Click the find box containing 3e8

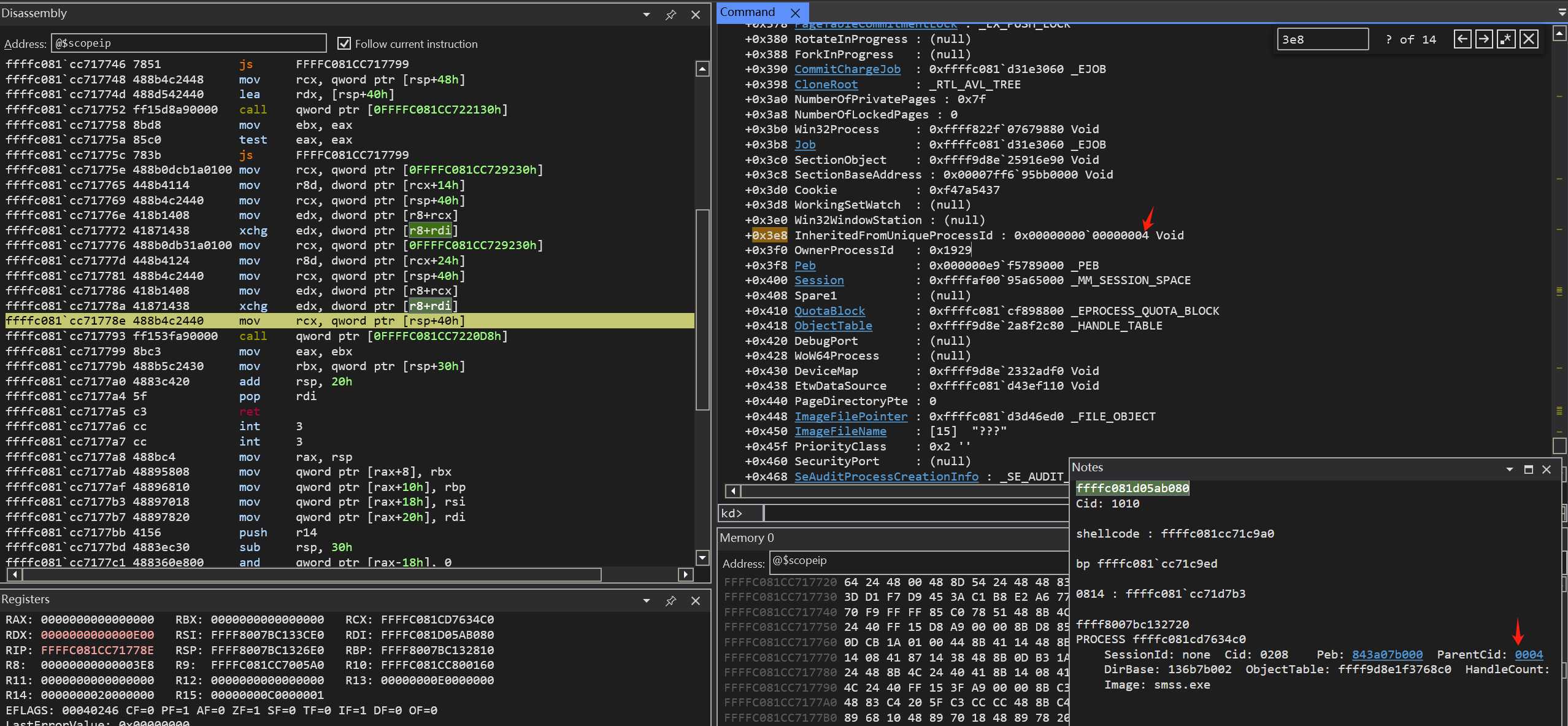[1323, 39]
